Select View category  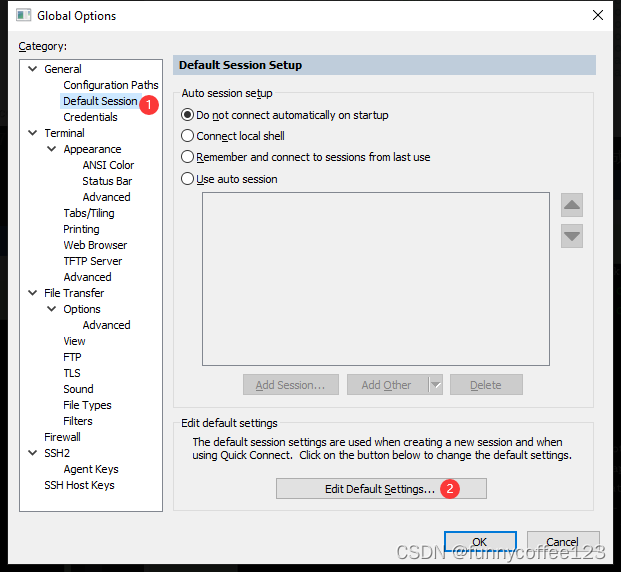[x=74, y=341]
